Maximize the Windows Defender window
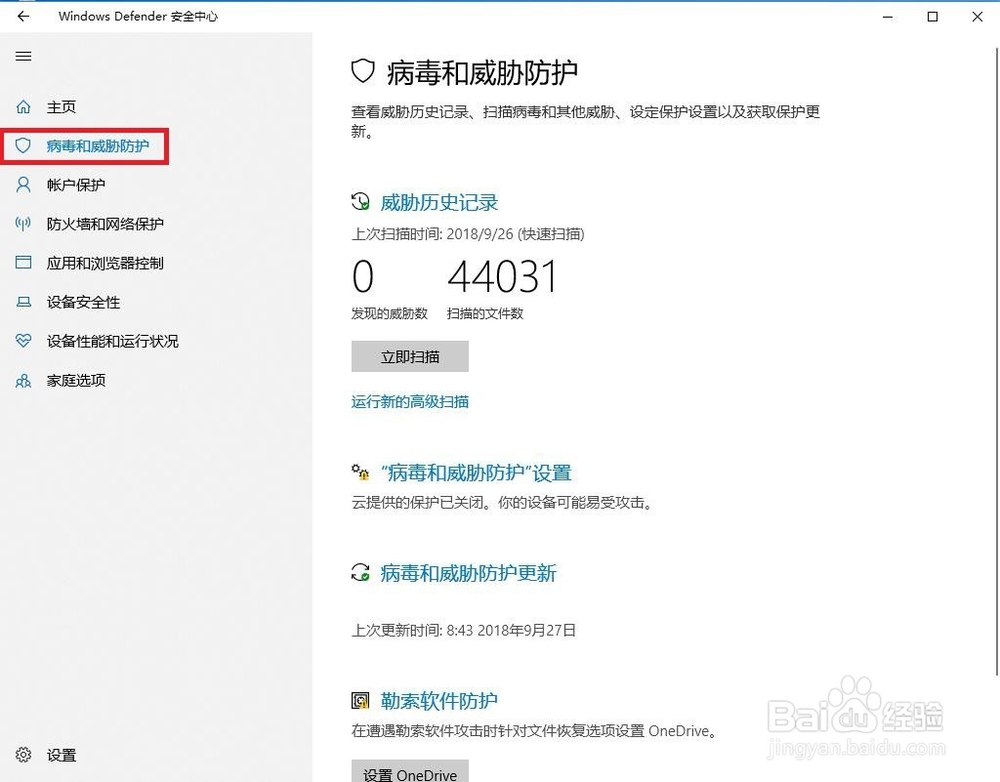This screenshot has width=1000, height=782. [932, 17]
